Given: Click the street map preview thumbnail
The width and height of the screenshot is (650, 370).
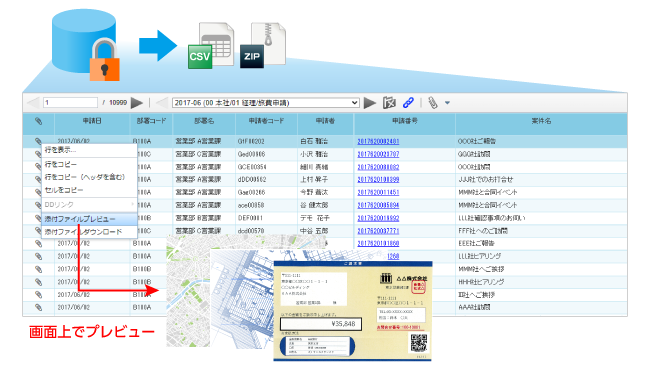Looking at the screenshot, I should [189, 290].
